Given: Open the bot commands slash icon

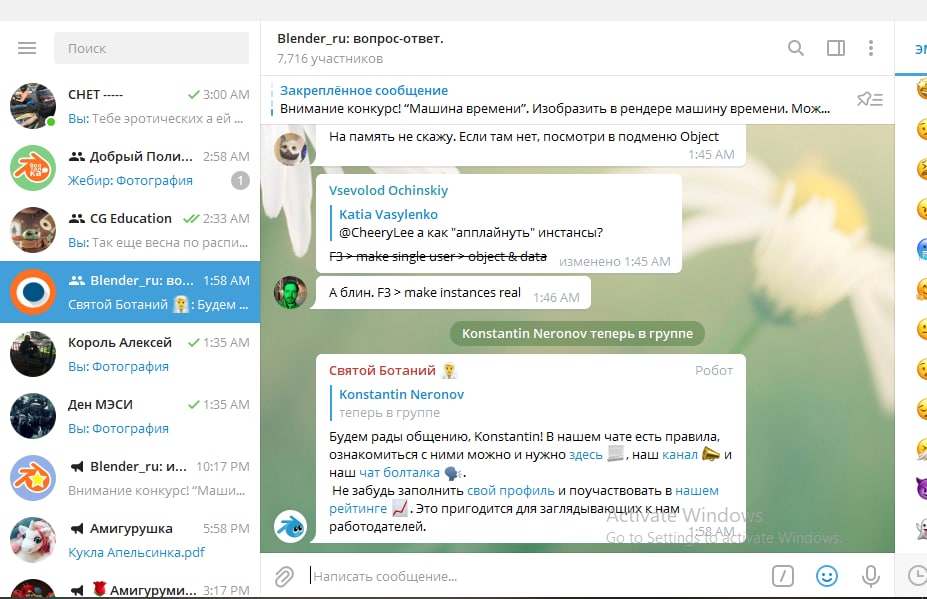Looking at the screenshot, I should pyautogui.click(x=783, y=576).
